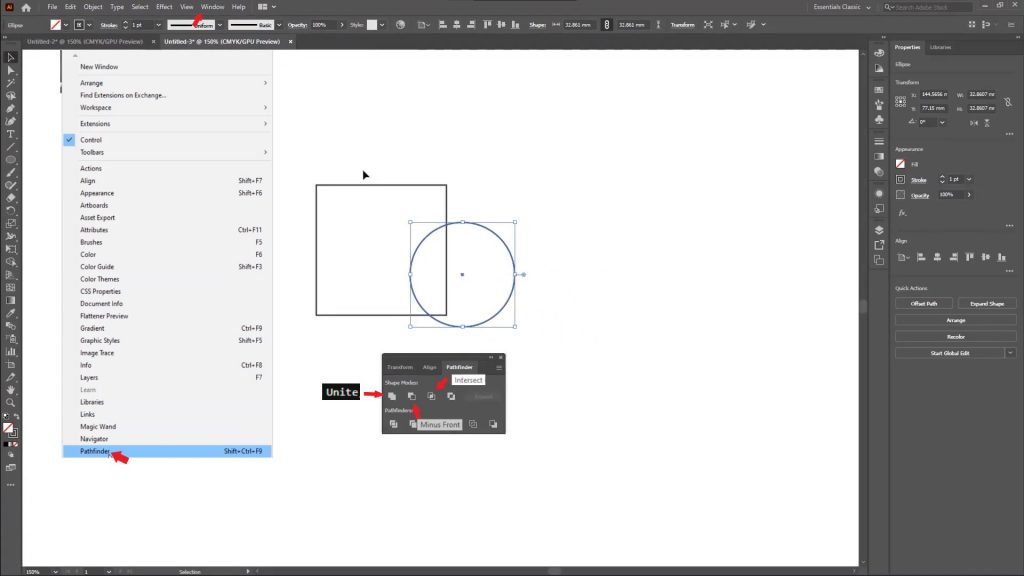The height and width of the screenshot is (576, 1024).
Task: Expand the Toolbars submenu
Action: pyautogui.click(x=167, y=152)
